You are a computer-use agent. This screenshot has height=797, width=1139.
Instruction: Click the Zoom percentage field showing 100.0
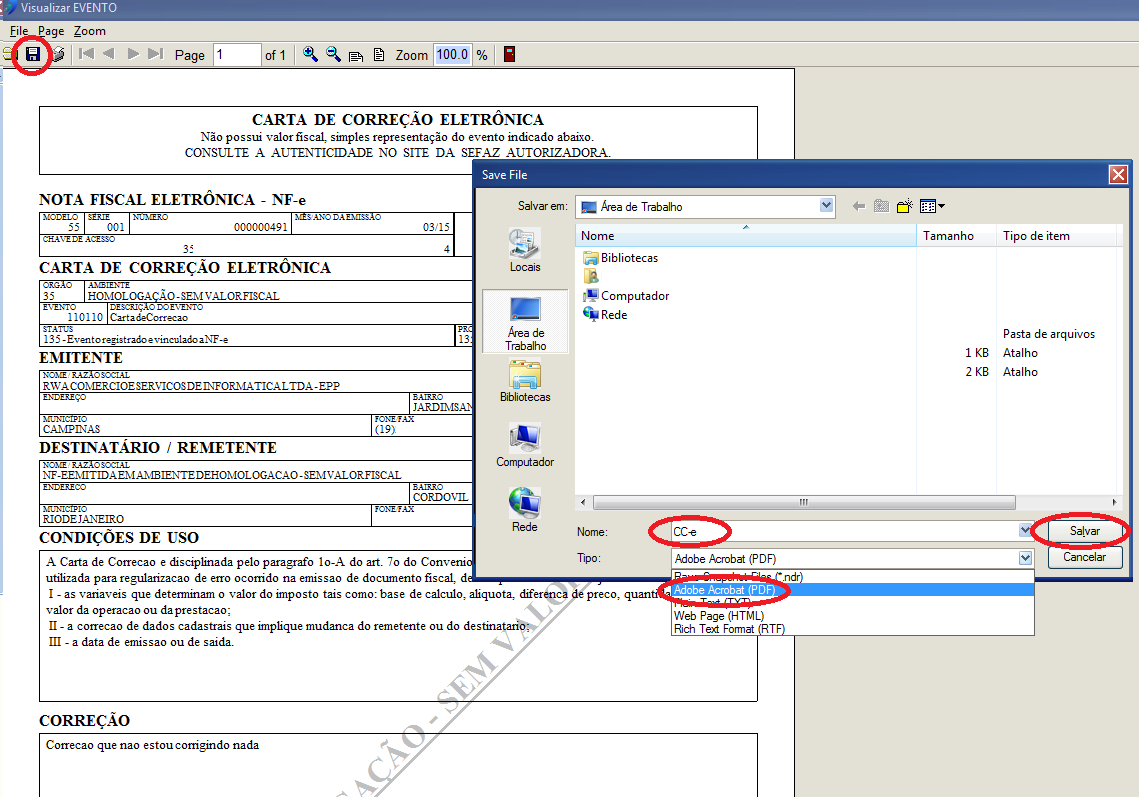(x=452, y=54)
